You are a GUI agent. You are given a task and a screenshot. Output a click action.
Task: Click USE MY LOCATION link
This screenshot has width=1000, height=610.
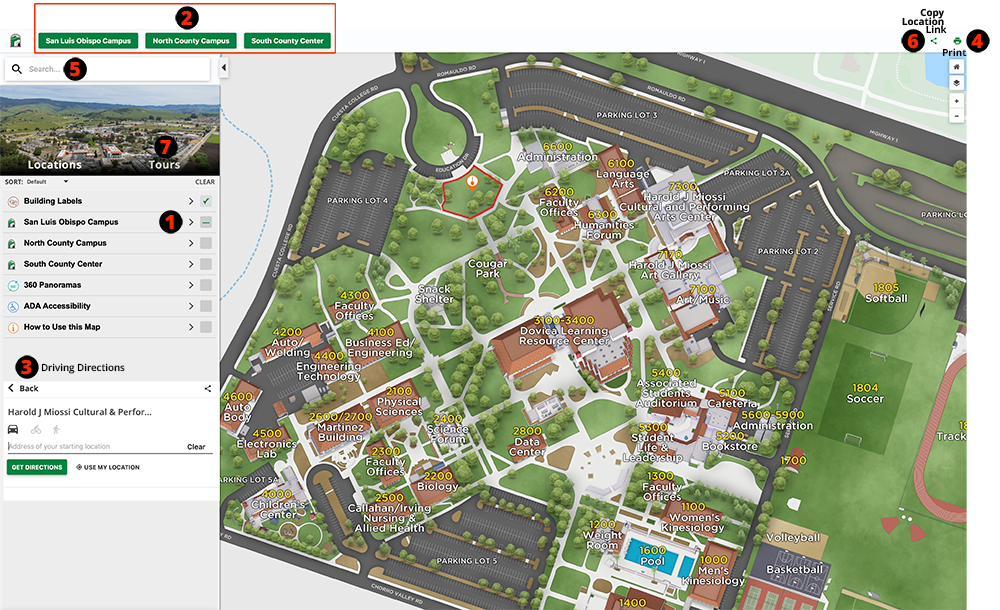[111, 467]
